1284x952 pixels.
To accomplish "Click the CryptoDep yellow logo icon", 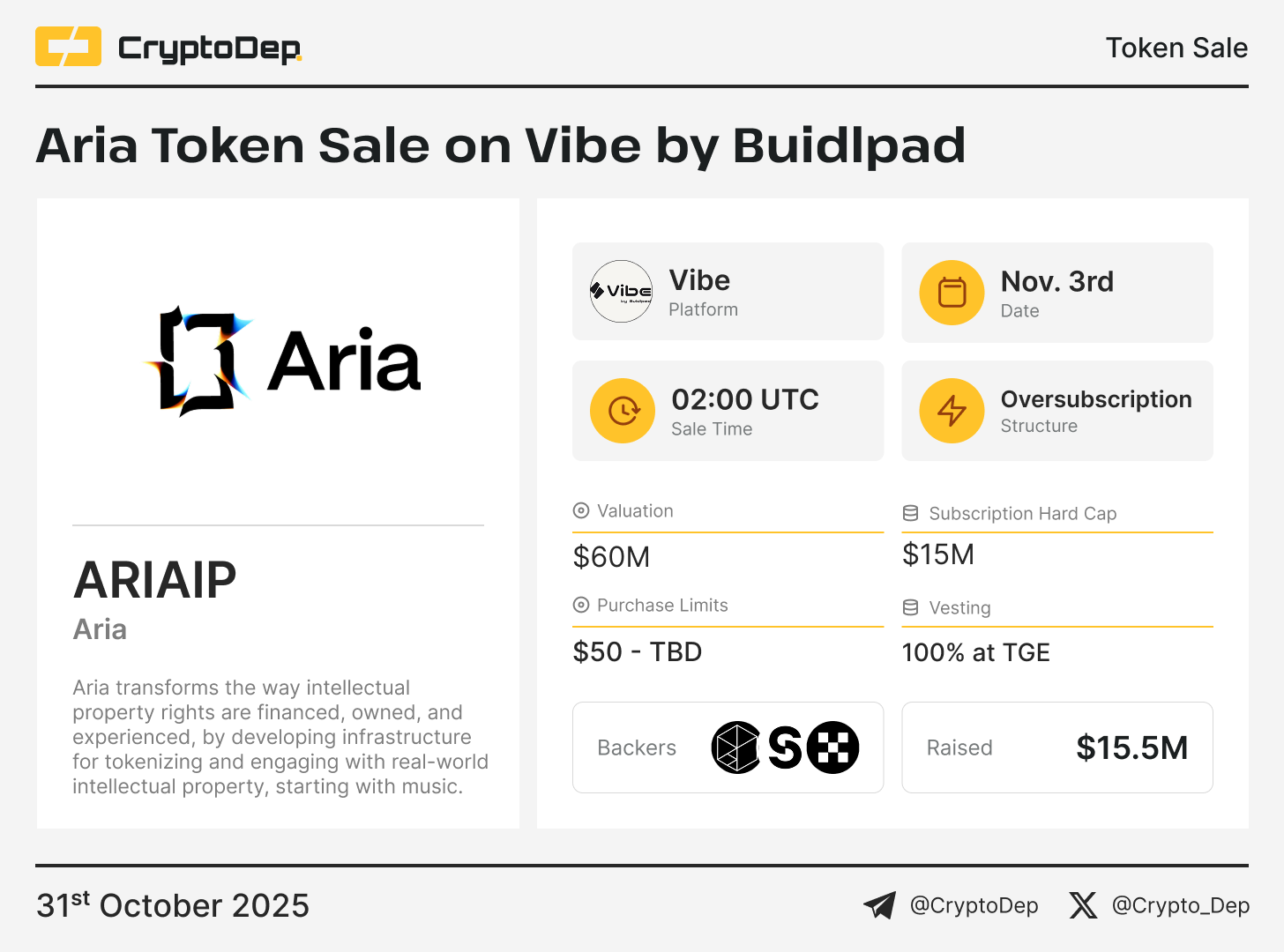I will point(68,47).
